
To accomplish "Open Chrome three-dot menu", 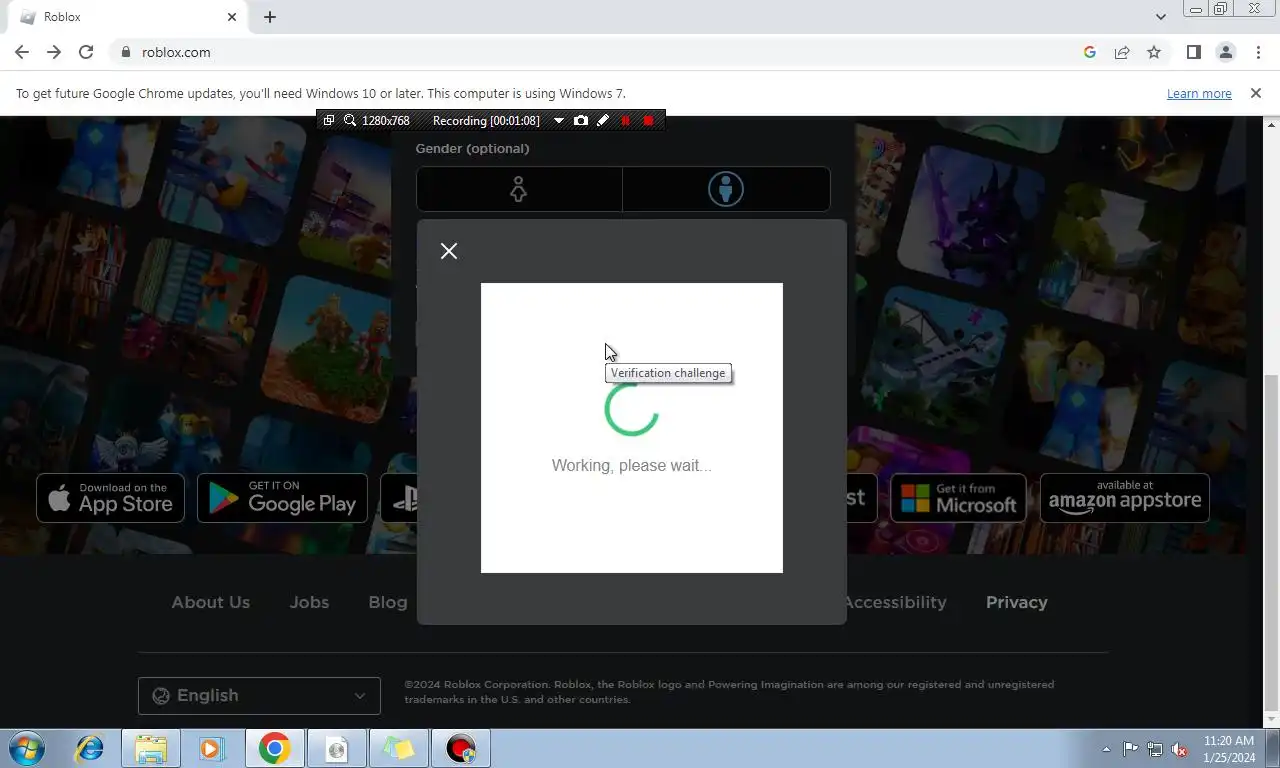I will pyautogui.click(x=1258, y=52).
